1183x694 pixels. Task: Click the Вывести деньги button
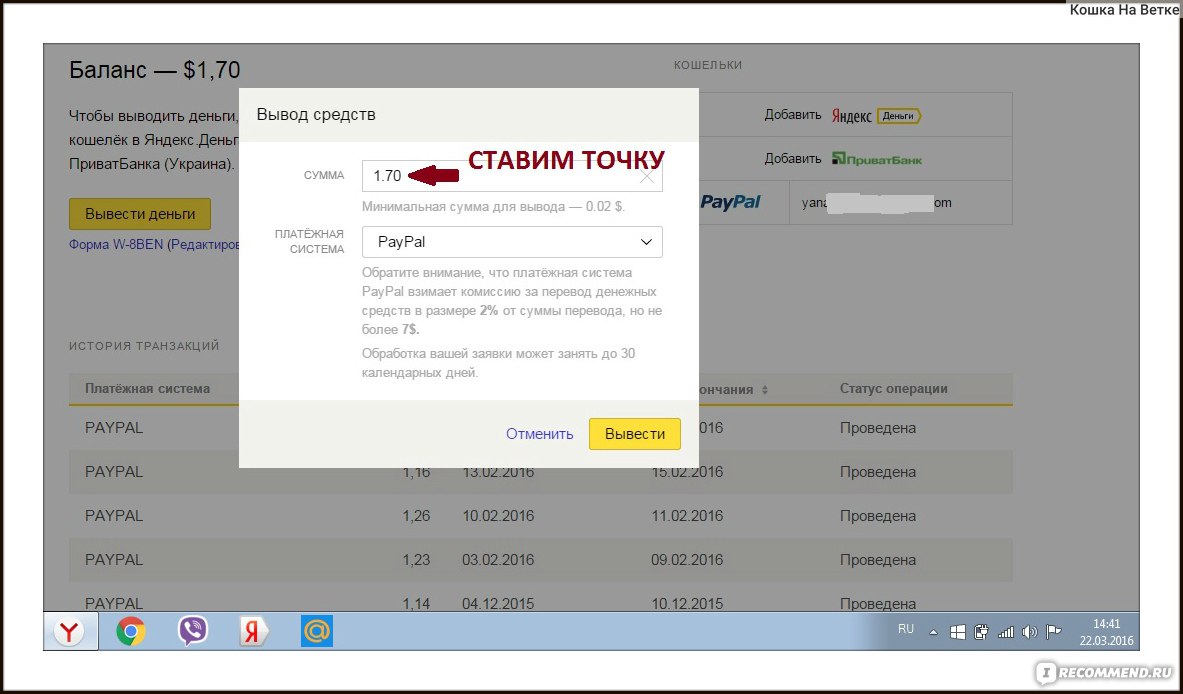click(x=140, y=213)
